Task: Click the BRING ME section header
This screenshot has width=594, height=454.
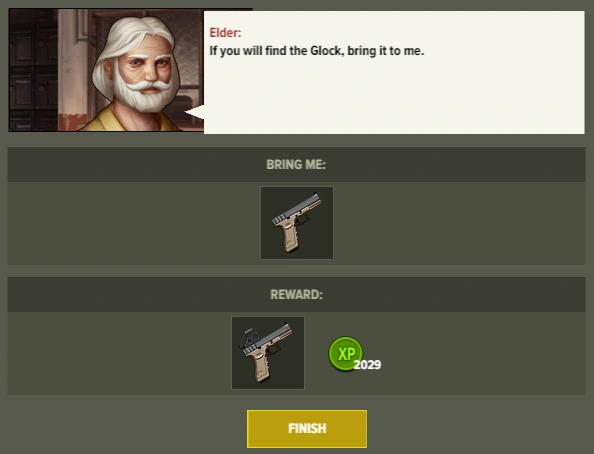Action: [x=296, y=164]
